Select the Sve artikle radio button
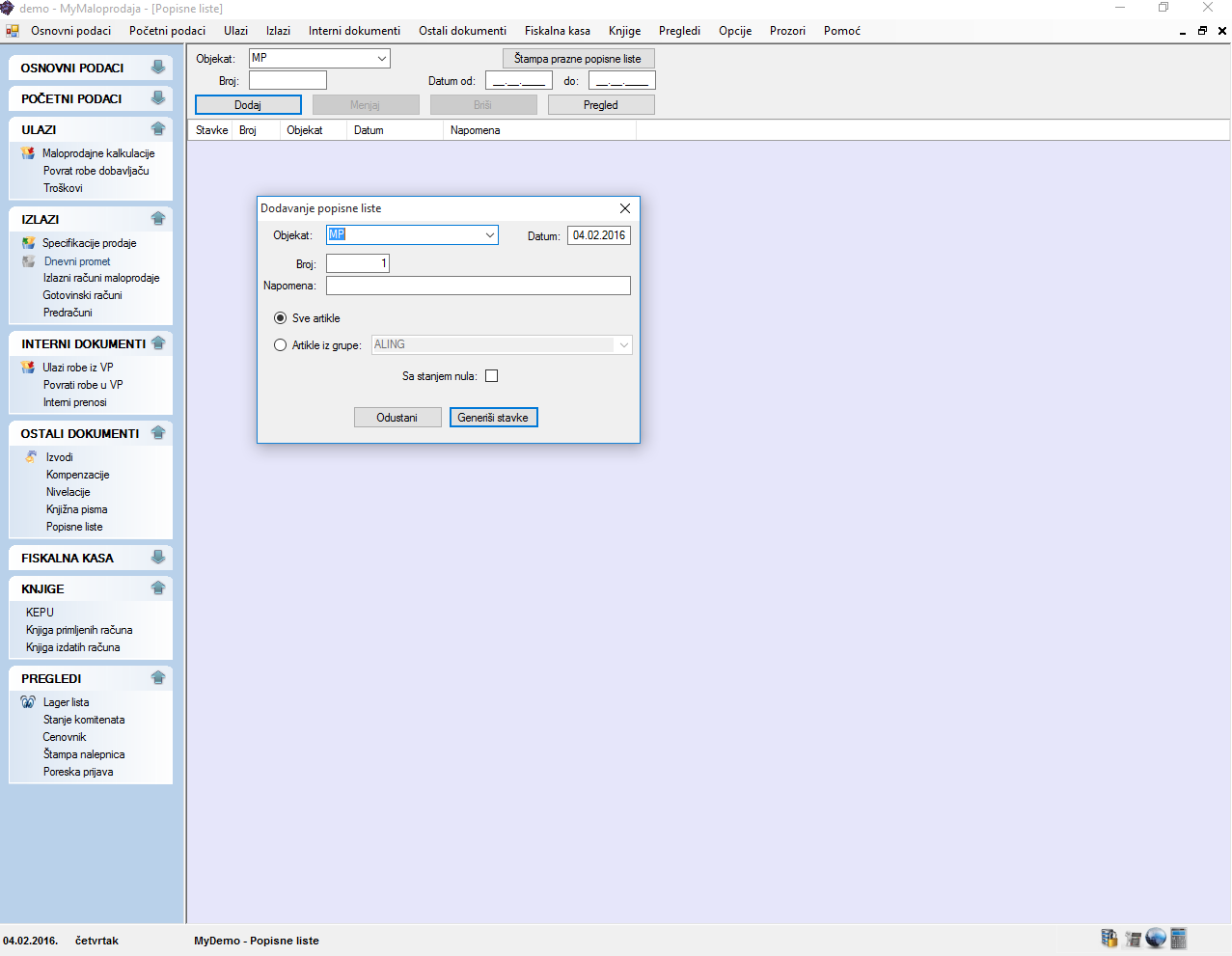This screenshot has height=956, width=1232. point(281,318)
